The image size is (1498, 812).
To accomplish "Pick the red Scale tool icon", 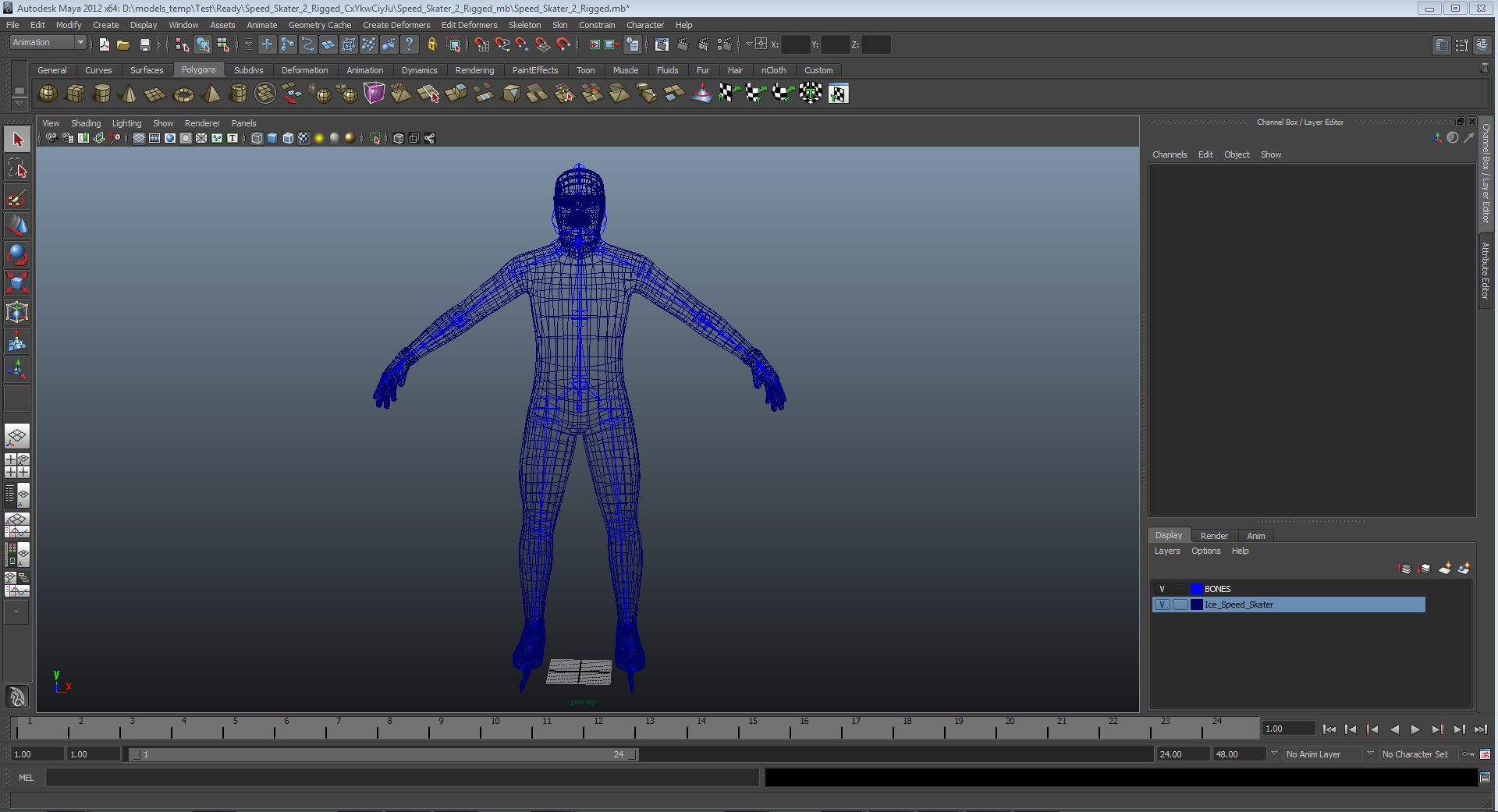I will click(x=17, y=283).
